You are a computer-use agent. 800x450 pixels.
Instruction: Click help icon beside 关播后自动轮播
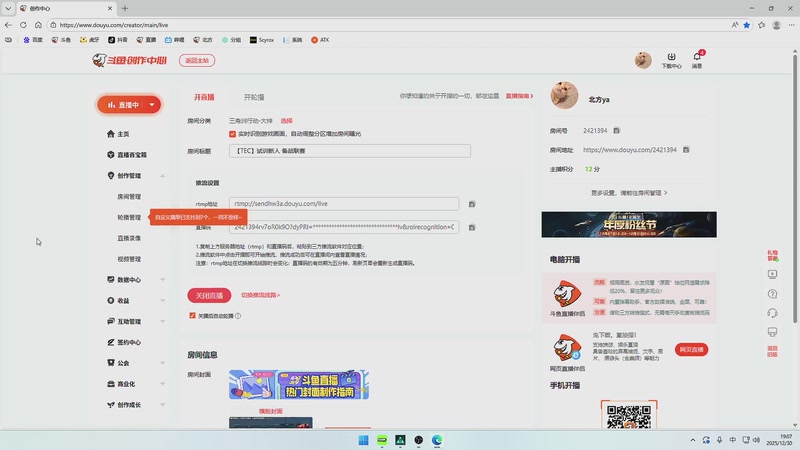tap(238, 316)
